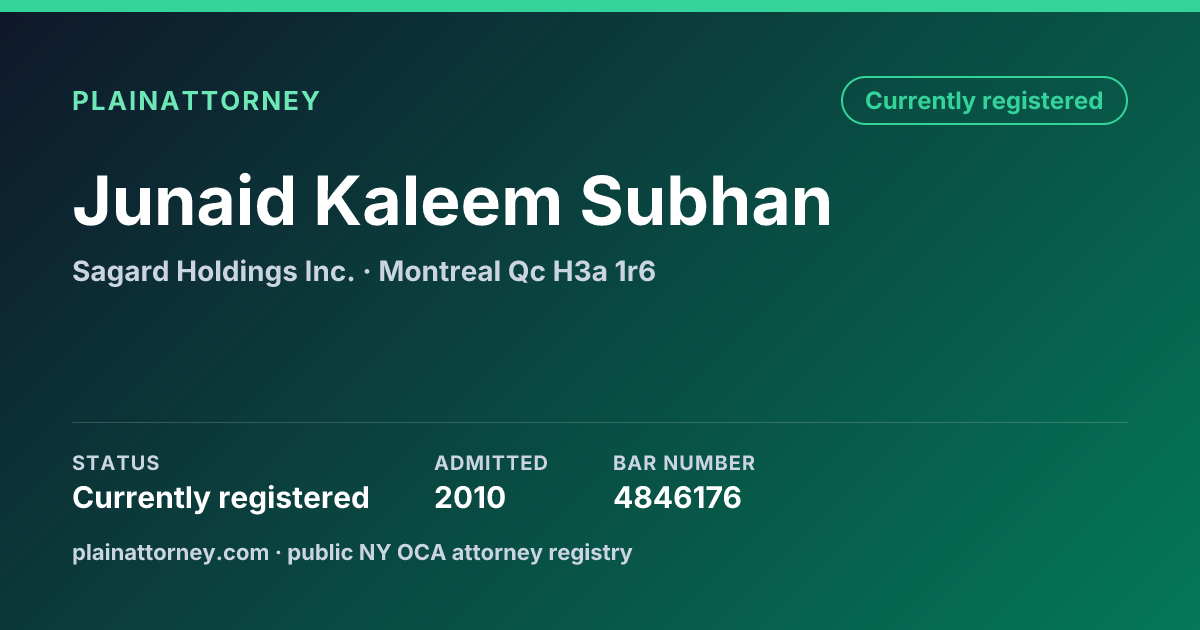The width and height of the screenshot is (1200, 630).
Task: Click the horizontal divider line above details
Action: (600, 422)
